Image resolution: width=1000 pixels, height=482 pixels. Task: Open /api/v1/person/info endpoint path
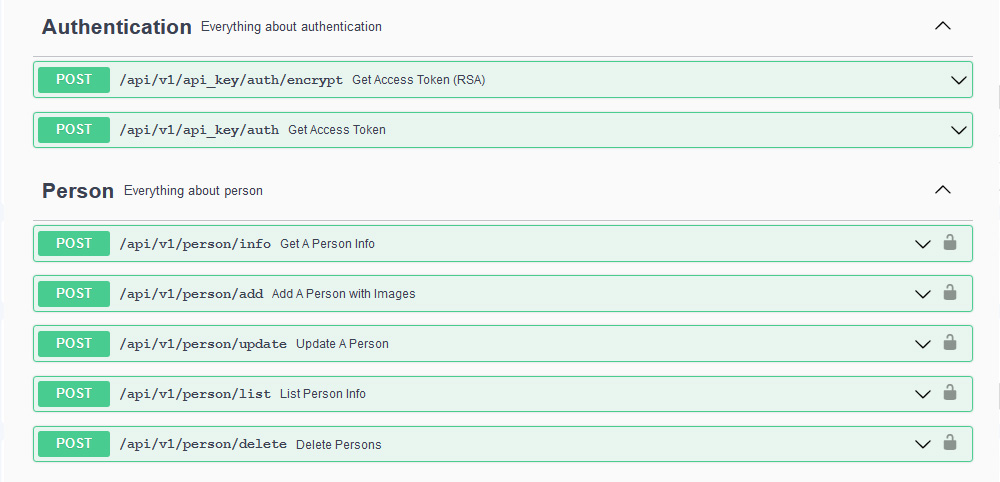195,244
